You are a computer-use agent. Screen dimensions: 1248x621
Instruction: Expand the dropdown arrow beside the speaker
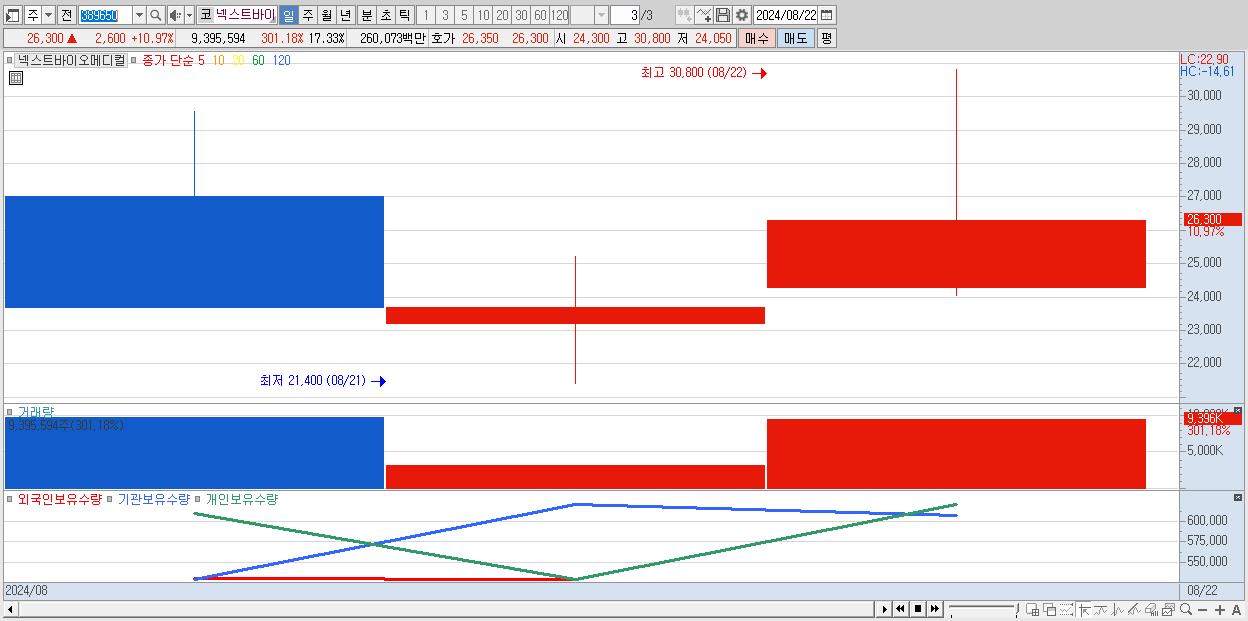(x=189, y=15)
